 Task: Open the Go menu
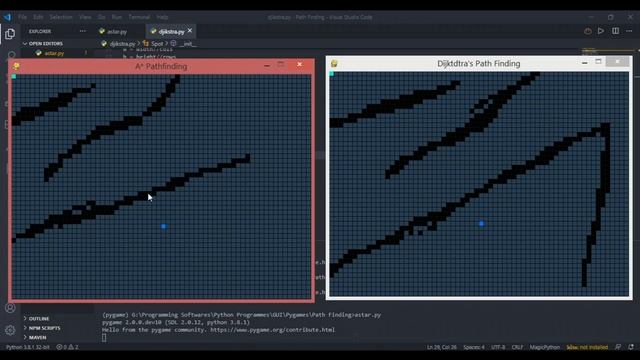(101, 17)
